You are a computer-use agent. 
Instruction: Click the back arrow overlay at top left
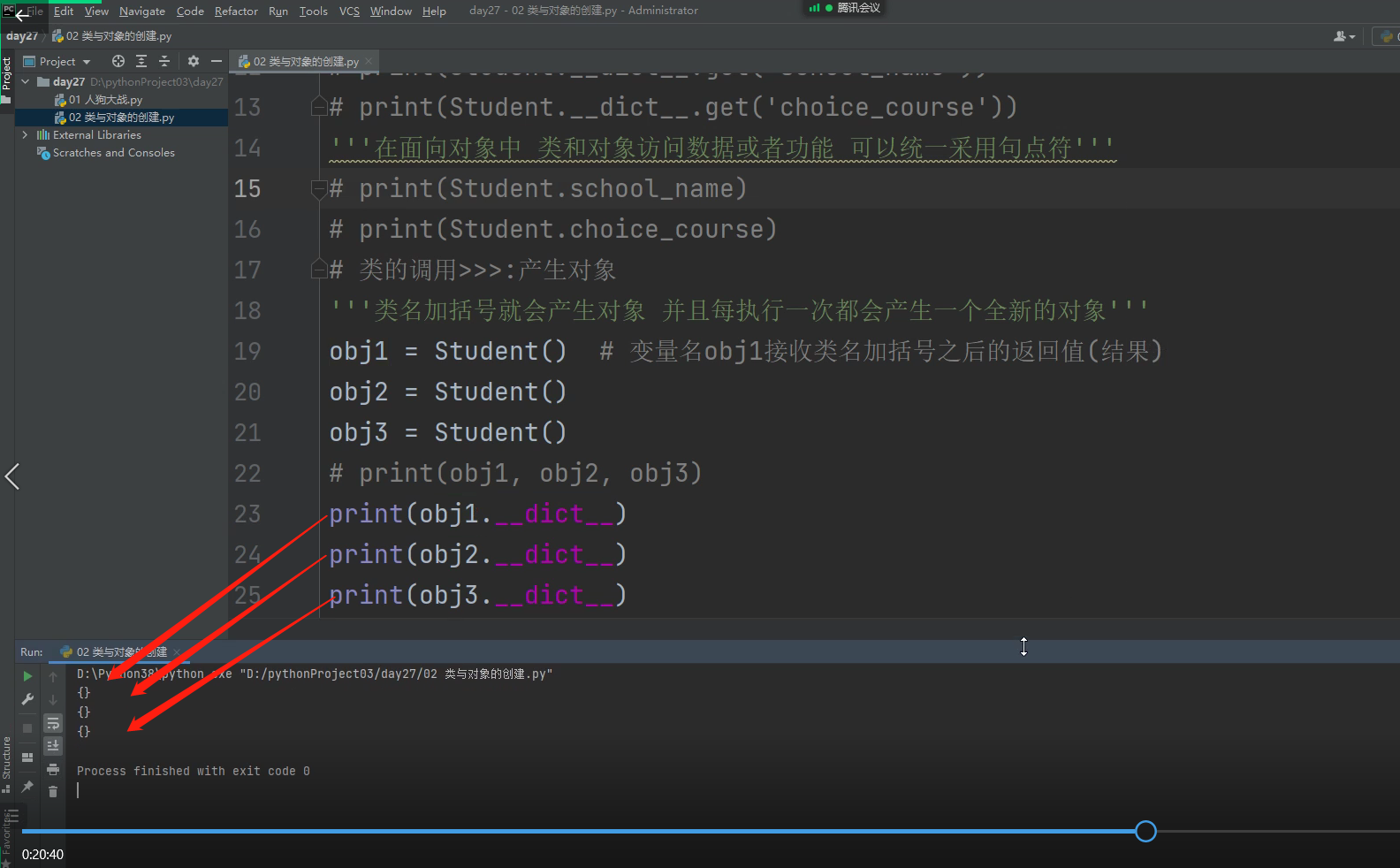pos(22,15)
